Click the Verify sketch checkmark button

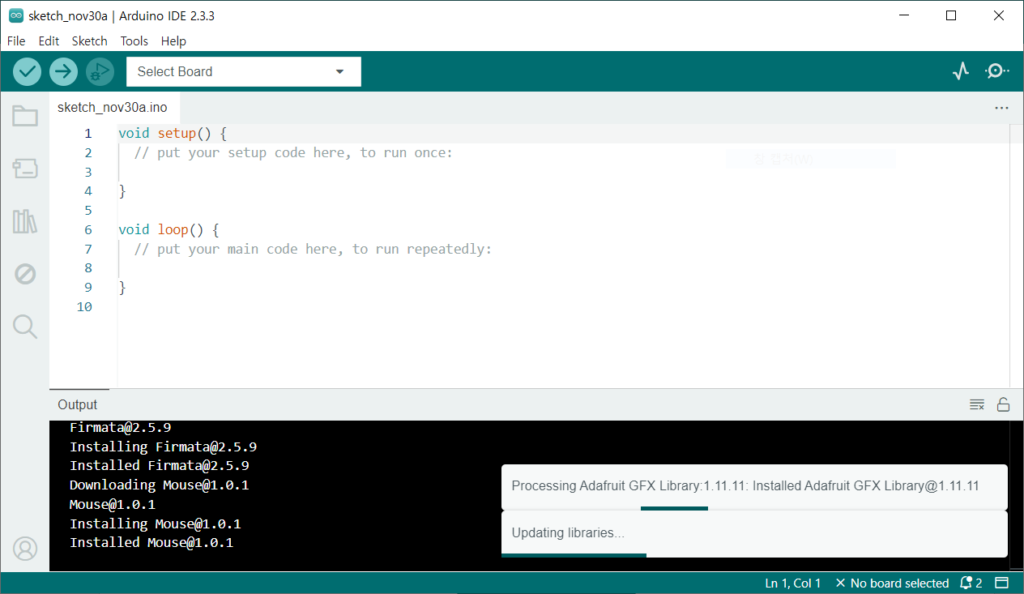coord(27,72)
